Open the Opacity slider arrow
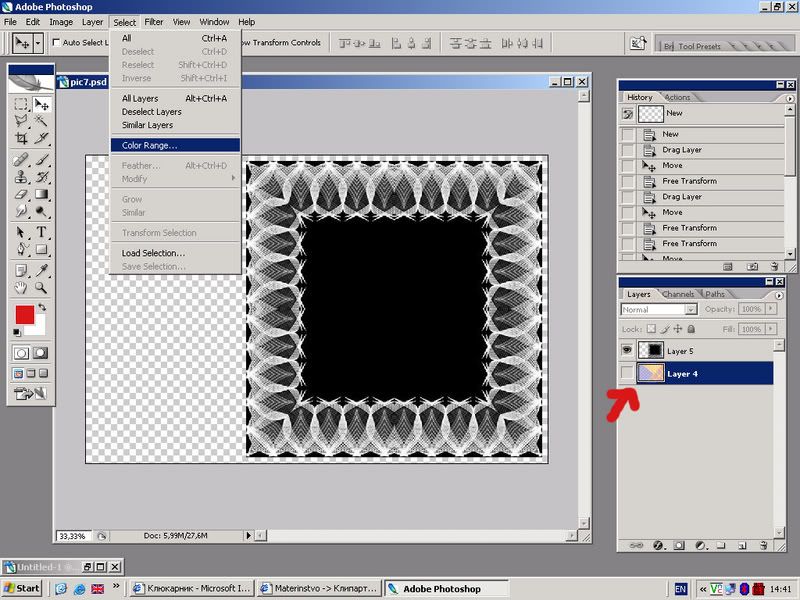Image resolution: width=800 pixels, height=600 pixels. pyautogui.click(x=771, y=309)
